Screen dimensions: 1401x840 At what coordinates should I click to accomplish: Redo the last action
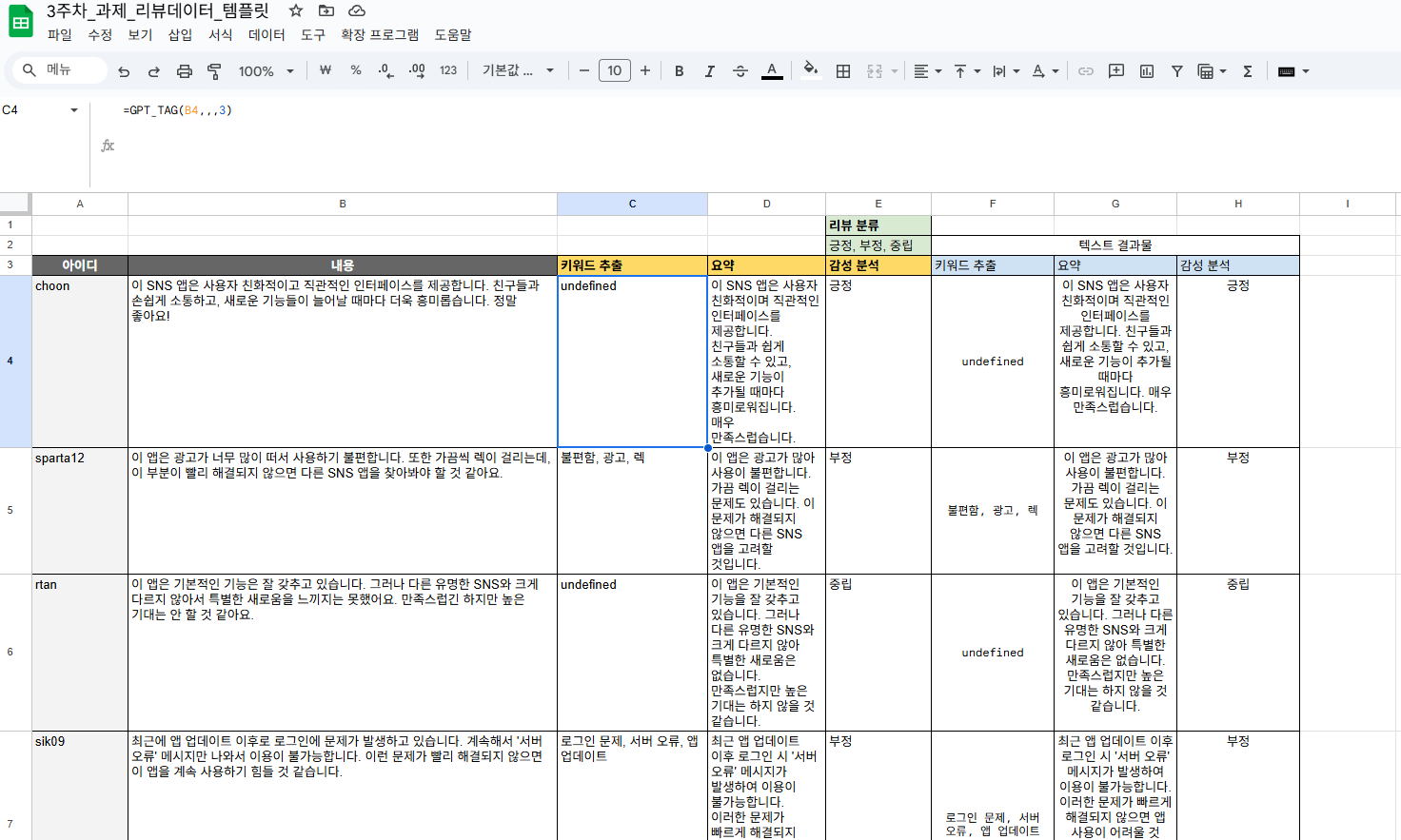[154, 71]
